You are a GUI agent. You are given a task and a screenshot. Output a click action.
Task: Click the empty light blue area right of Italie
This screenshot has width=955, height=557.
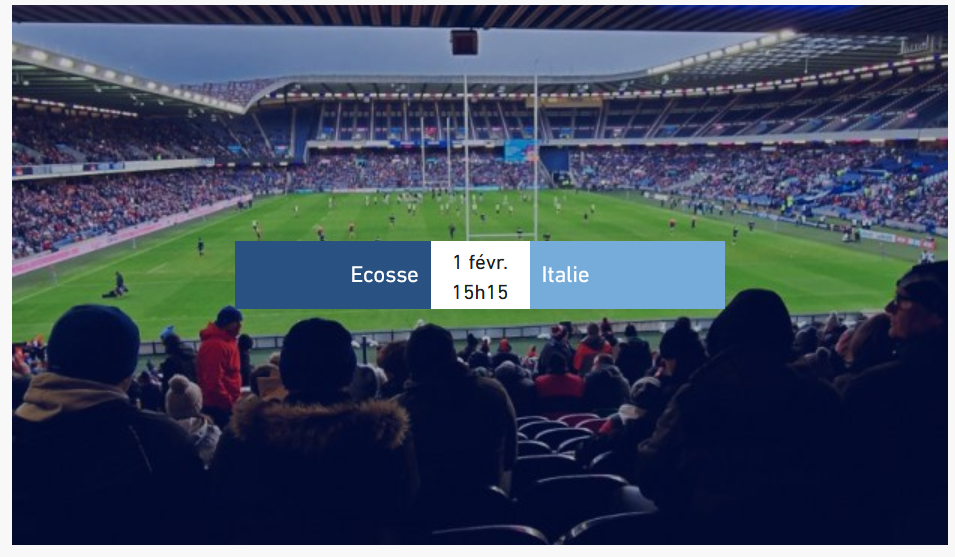[660, 275]
